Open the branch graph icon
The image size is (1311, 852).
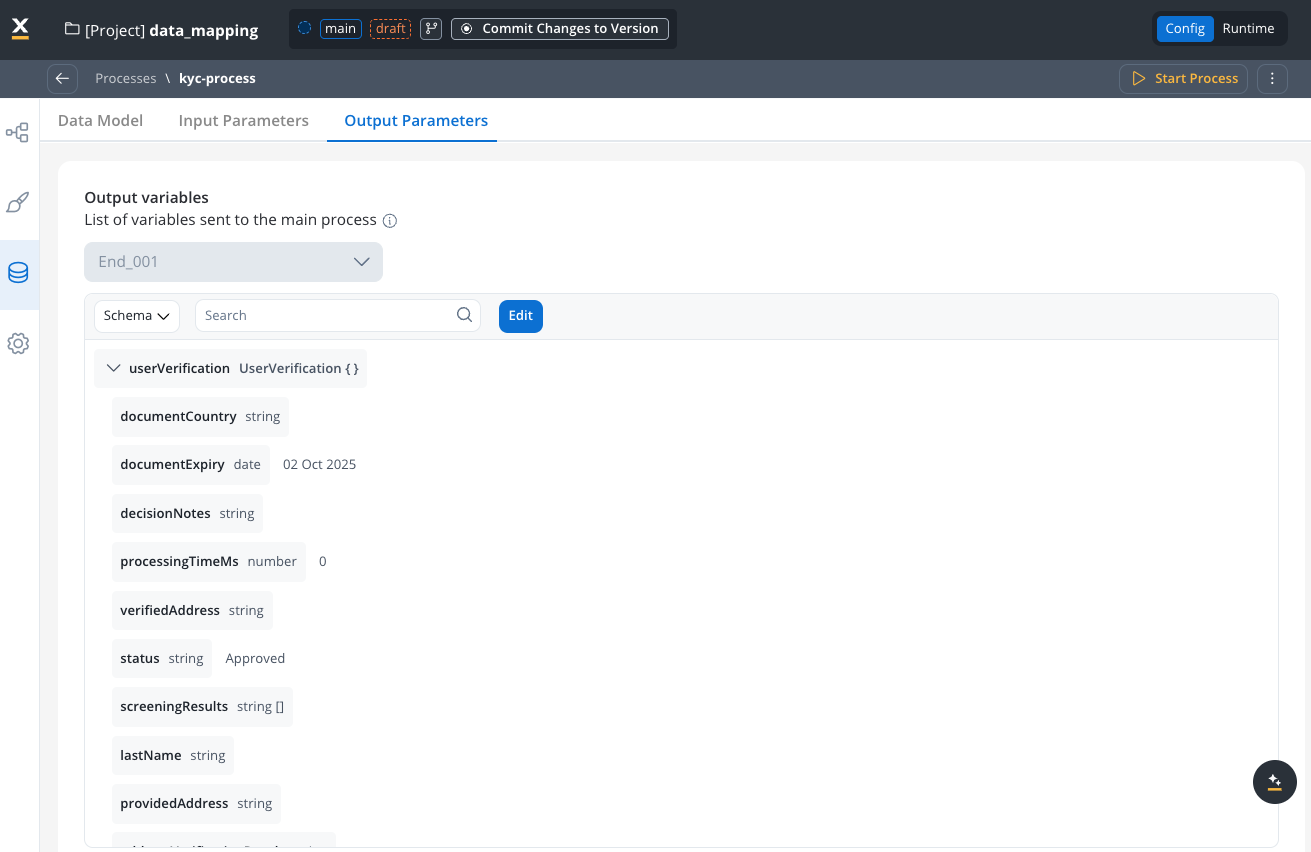[x=431, y=29]
